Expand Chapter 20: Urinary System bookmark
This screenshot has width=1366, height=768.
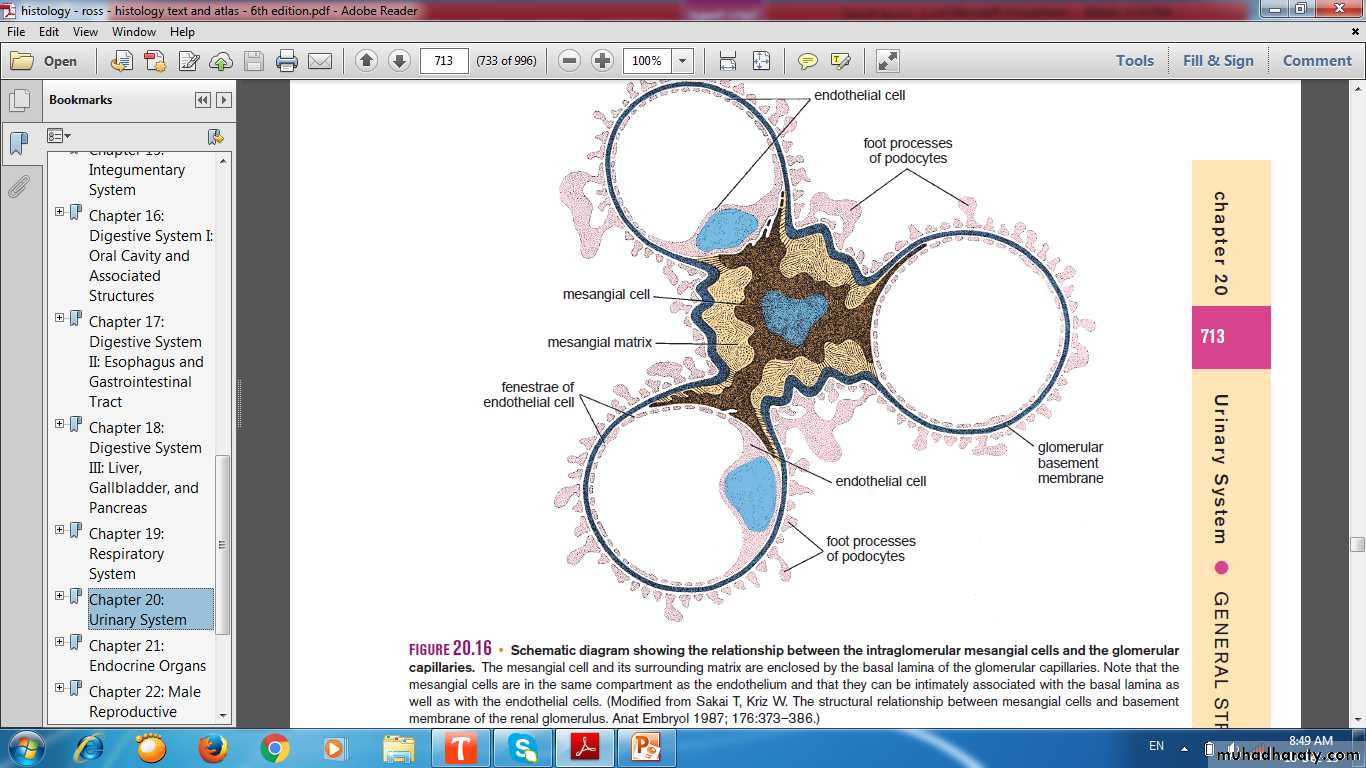pos(60,596)
